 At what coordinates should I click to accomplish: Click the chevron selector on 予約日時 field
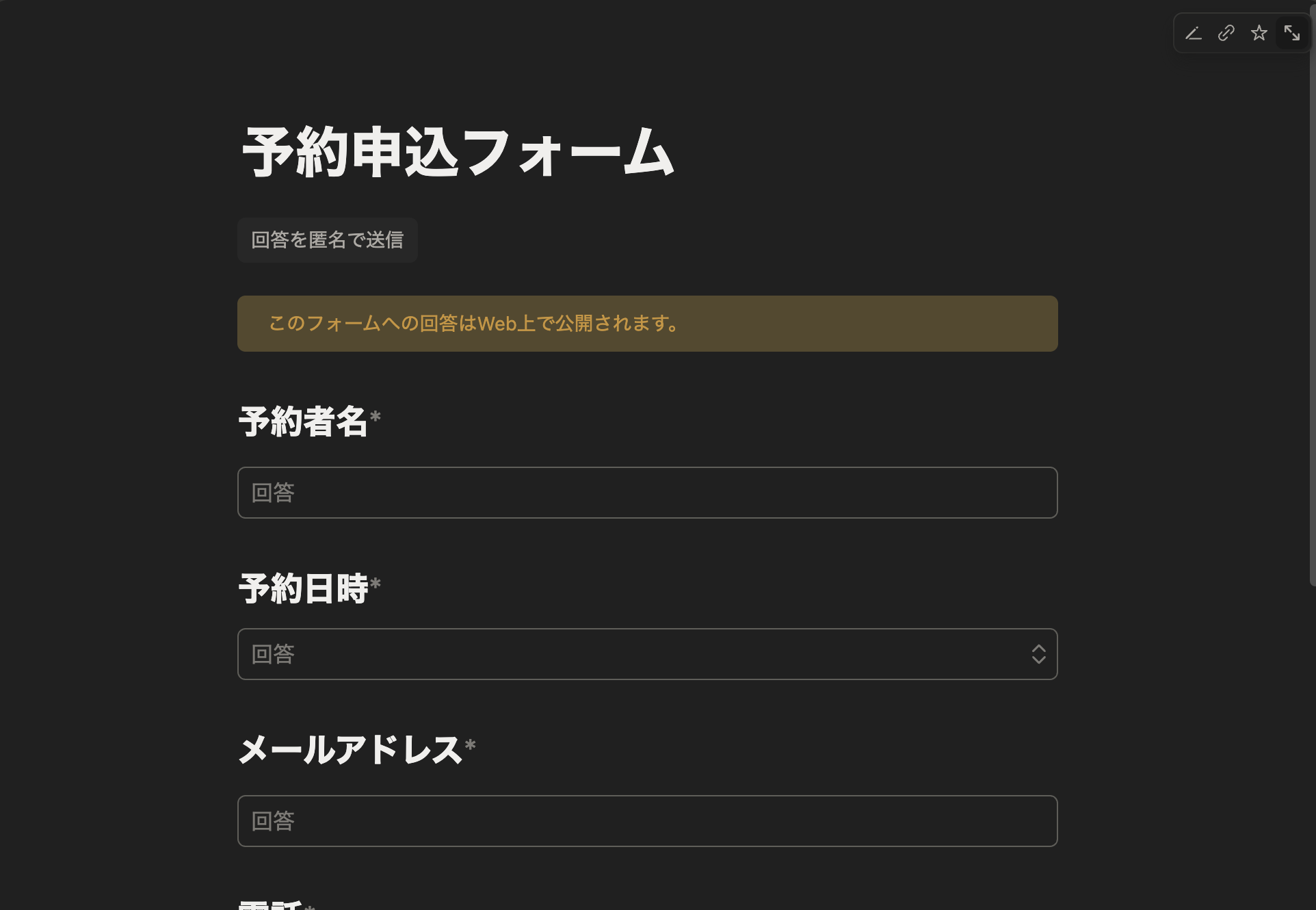click(1038, 654)
